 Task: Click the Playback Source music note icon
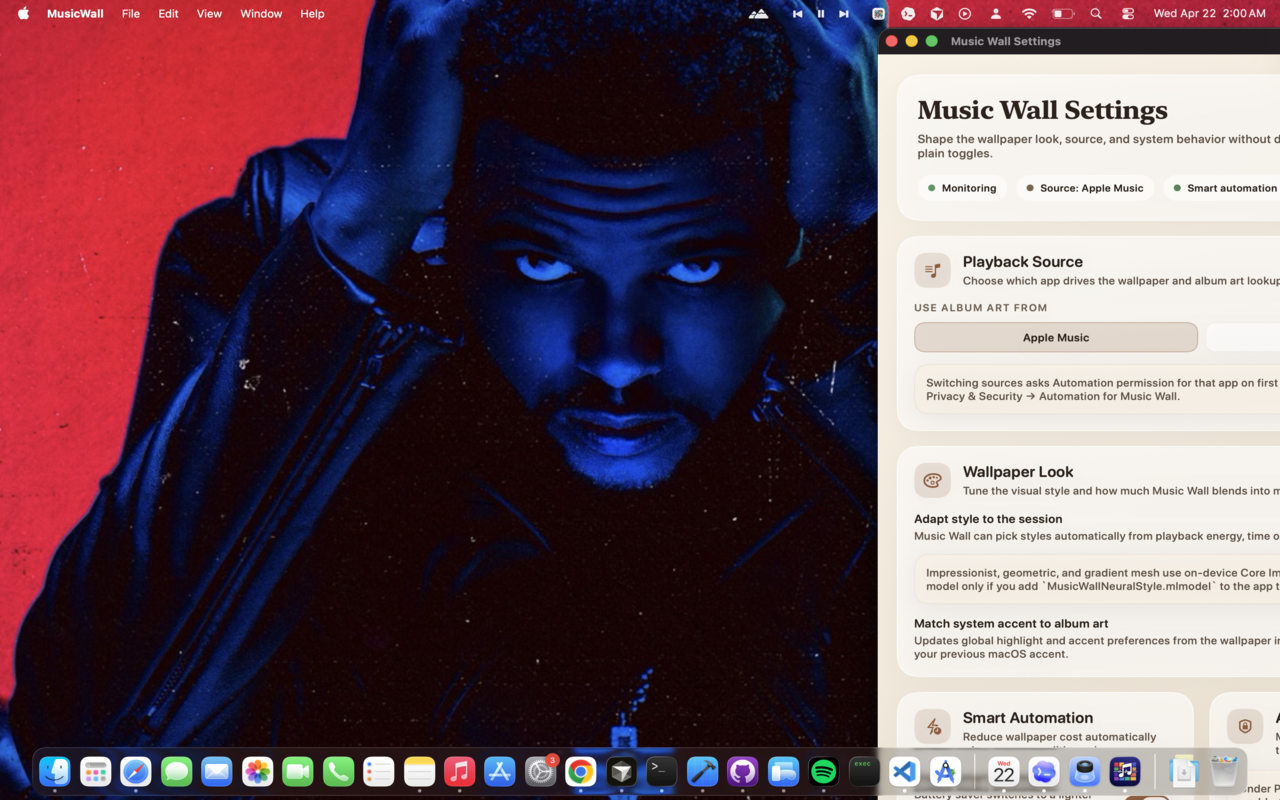pos(932,270)
